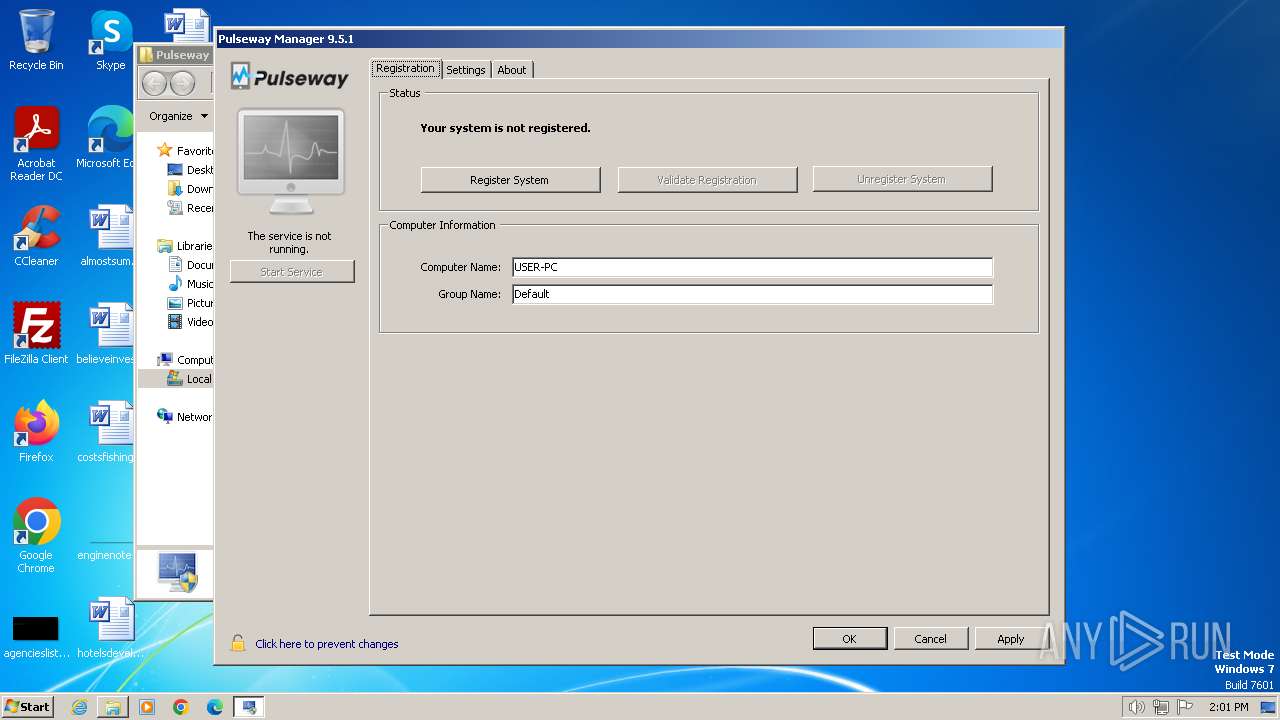
Task: Select Music library in Explorer pane
Action: pos(191,284)
